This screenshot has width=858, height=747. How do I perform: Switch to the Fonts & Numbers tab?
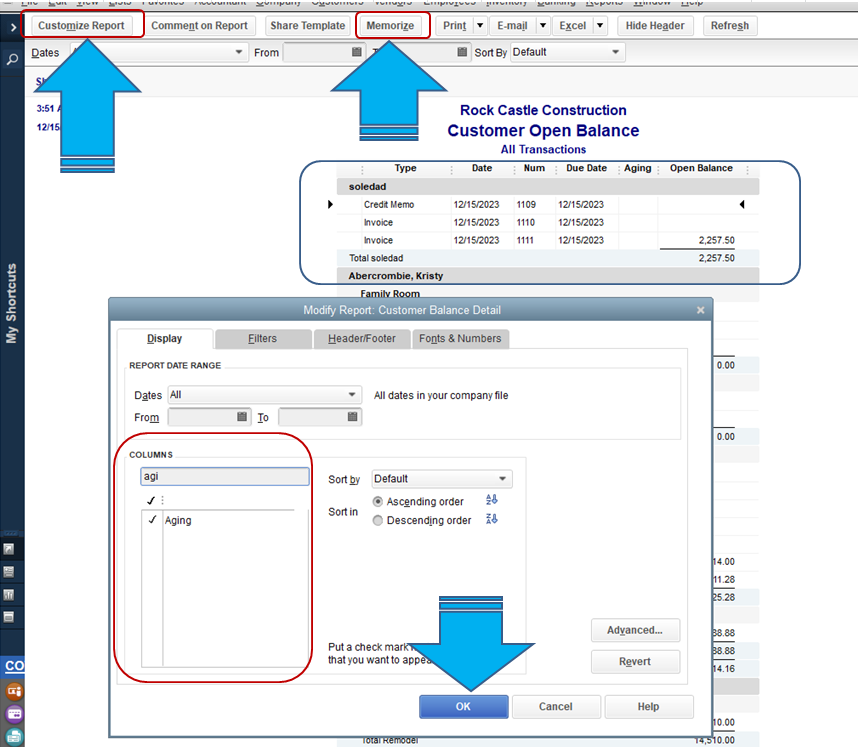460,339
